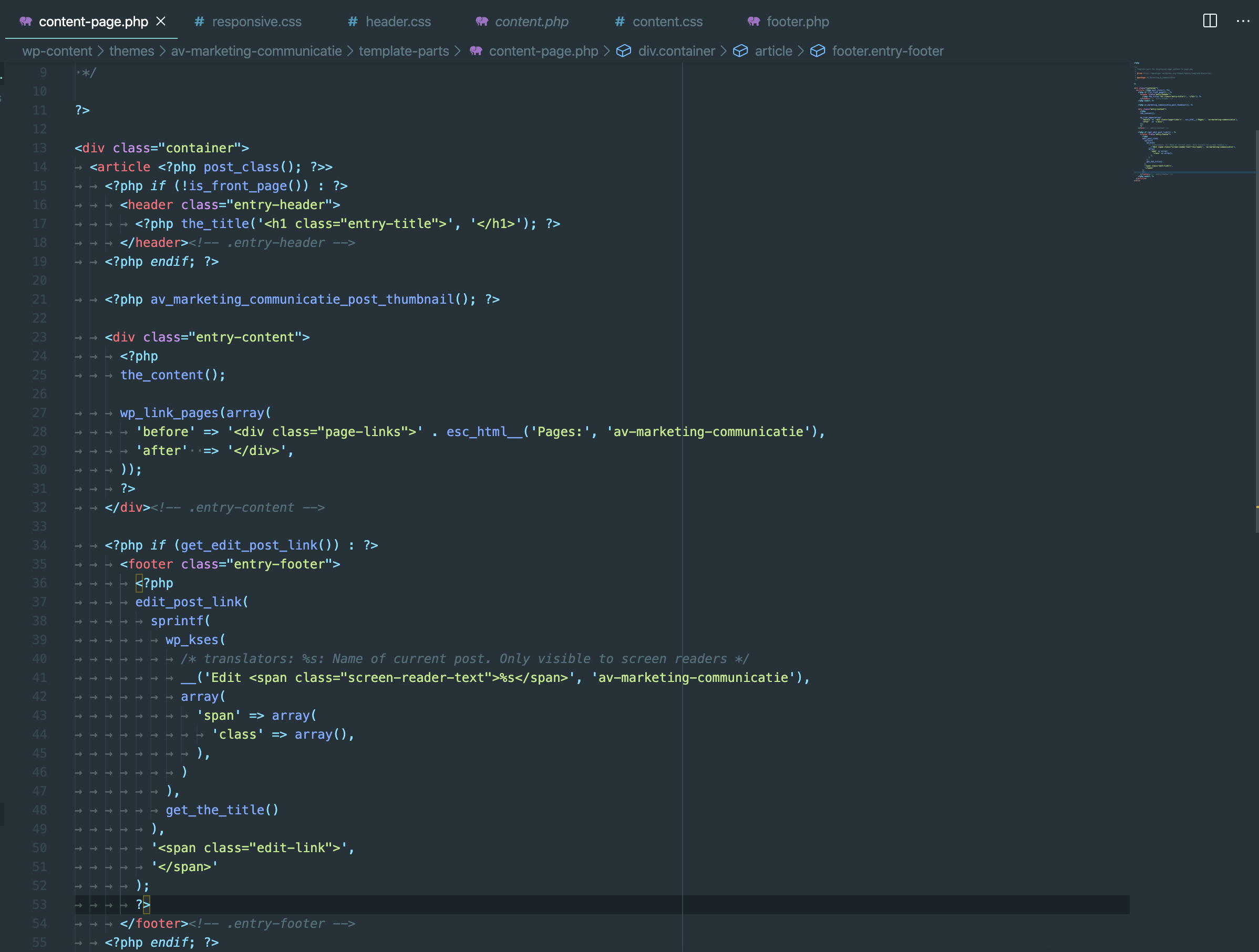Click the cube icon before div.container breadcrumb
The width and height of the screenshot is (1259, 952).
tap(624, 50)
